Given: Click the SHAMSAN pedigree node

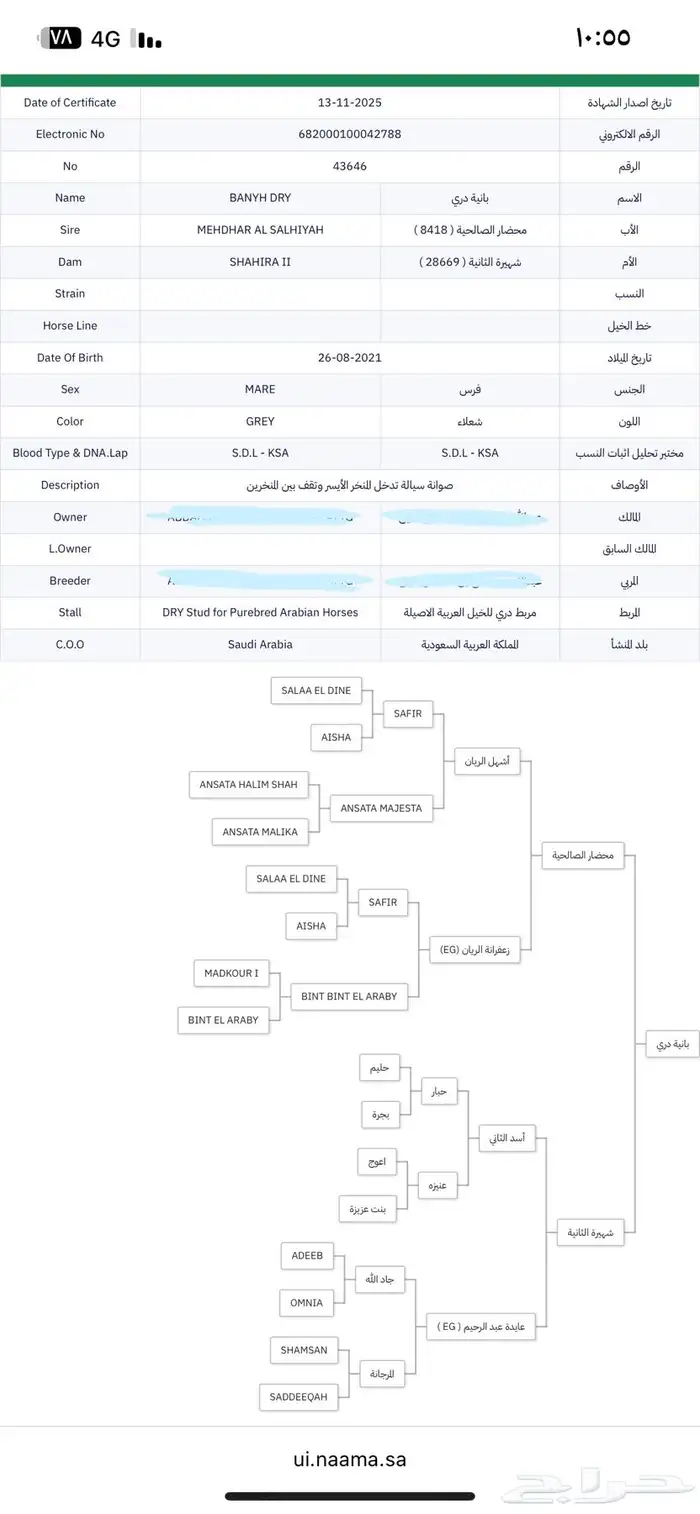Looking at the screenshot, I should (305, 1350).
